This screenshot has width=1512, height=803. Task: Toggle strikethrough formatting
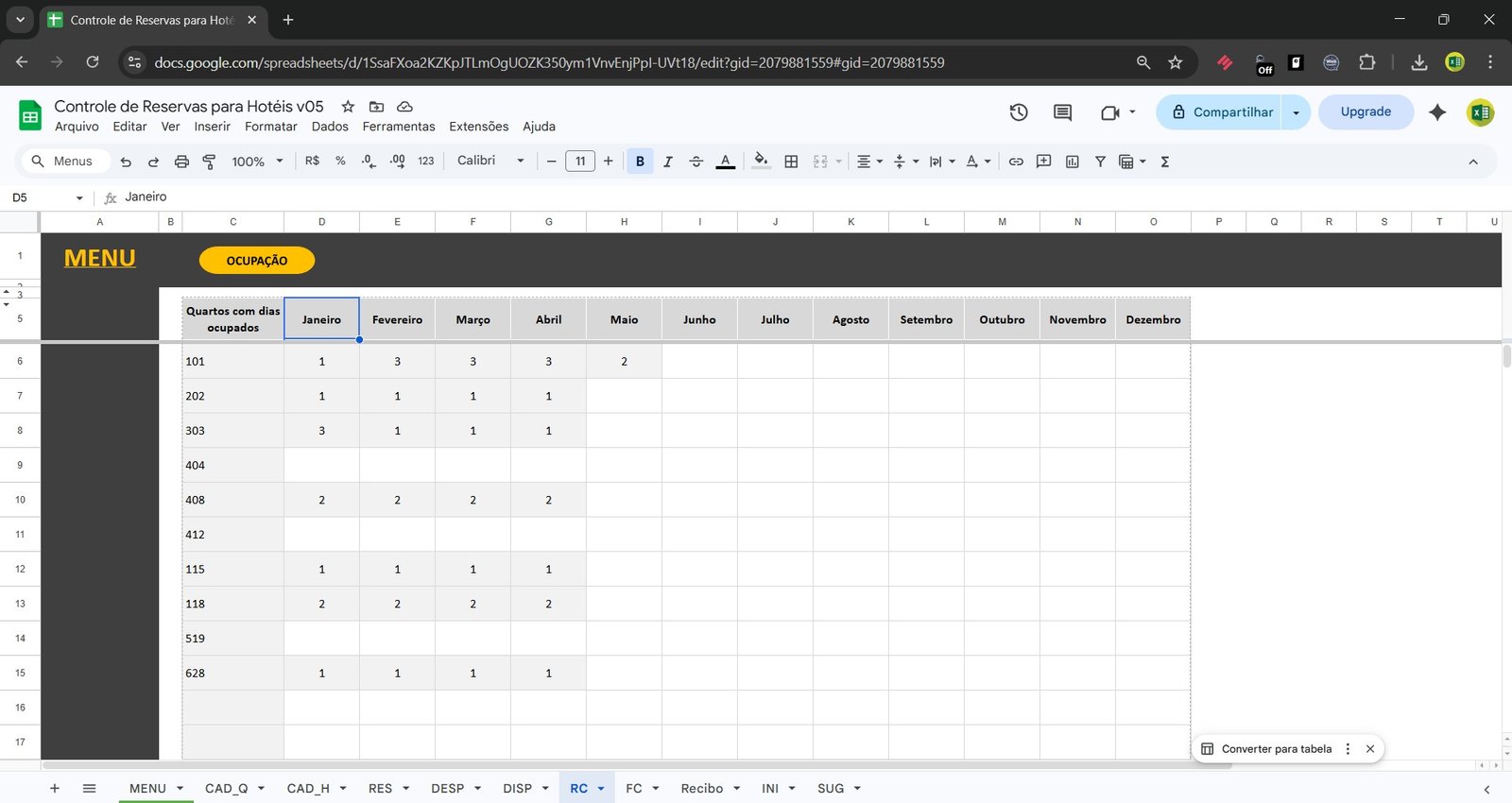point(696,162)
